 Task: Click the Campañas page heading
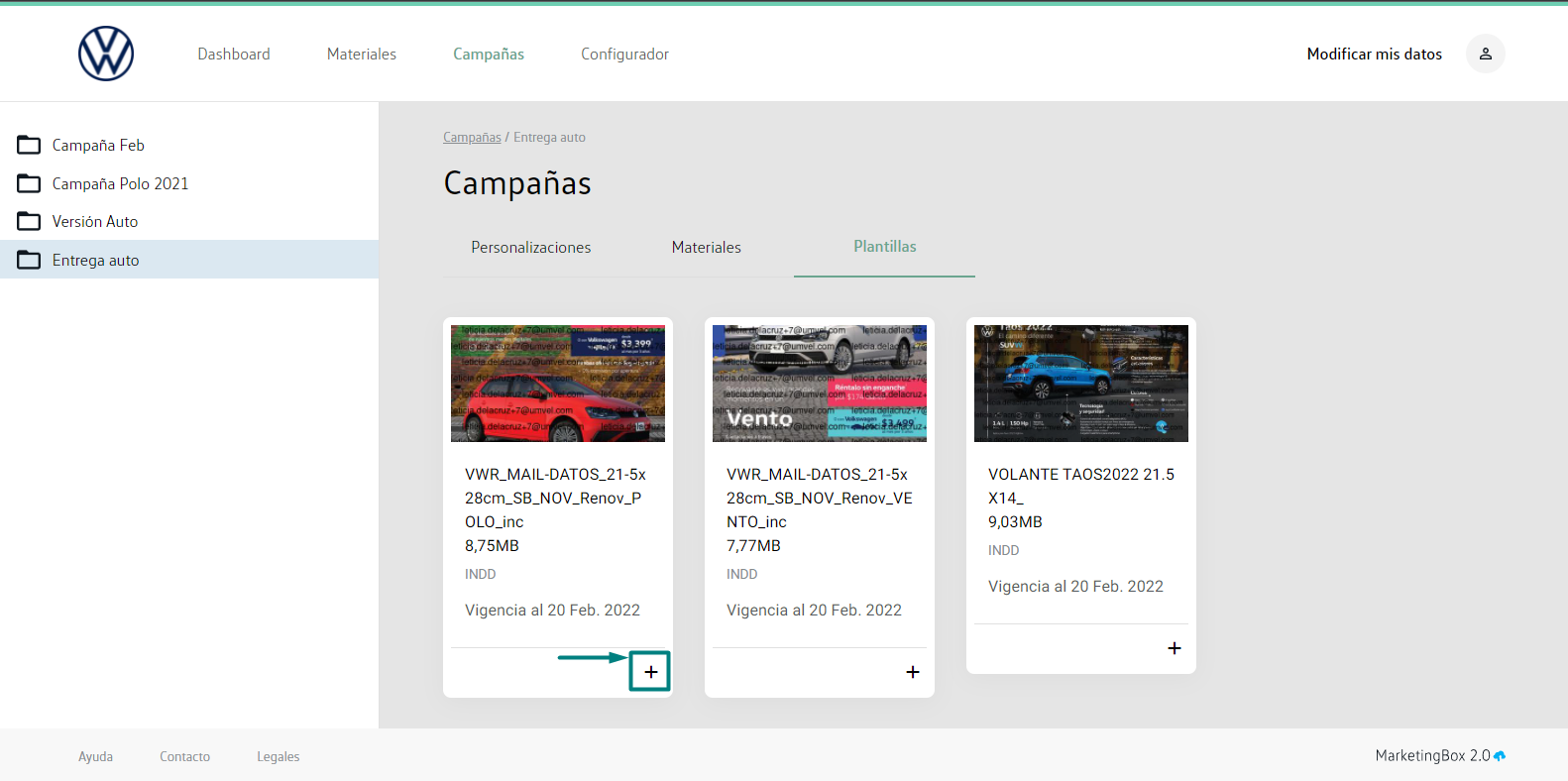[517, 183]
